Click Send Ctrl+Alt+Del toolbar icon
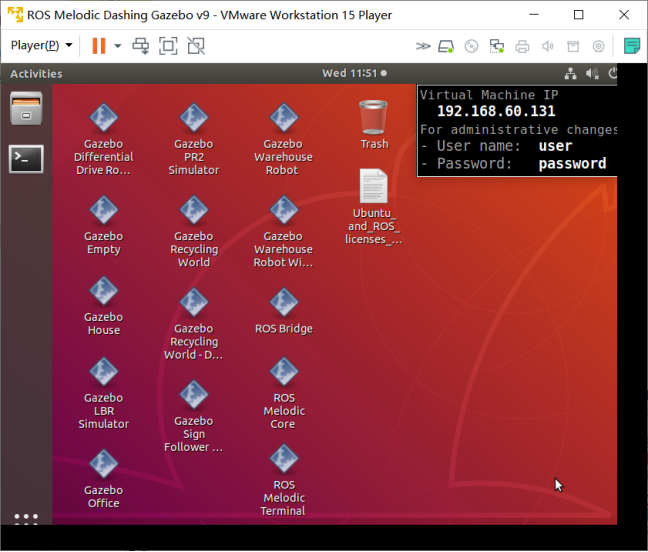The image size is (648, 552). (x=141, y=46)
